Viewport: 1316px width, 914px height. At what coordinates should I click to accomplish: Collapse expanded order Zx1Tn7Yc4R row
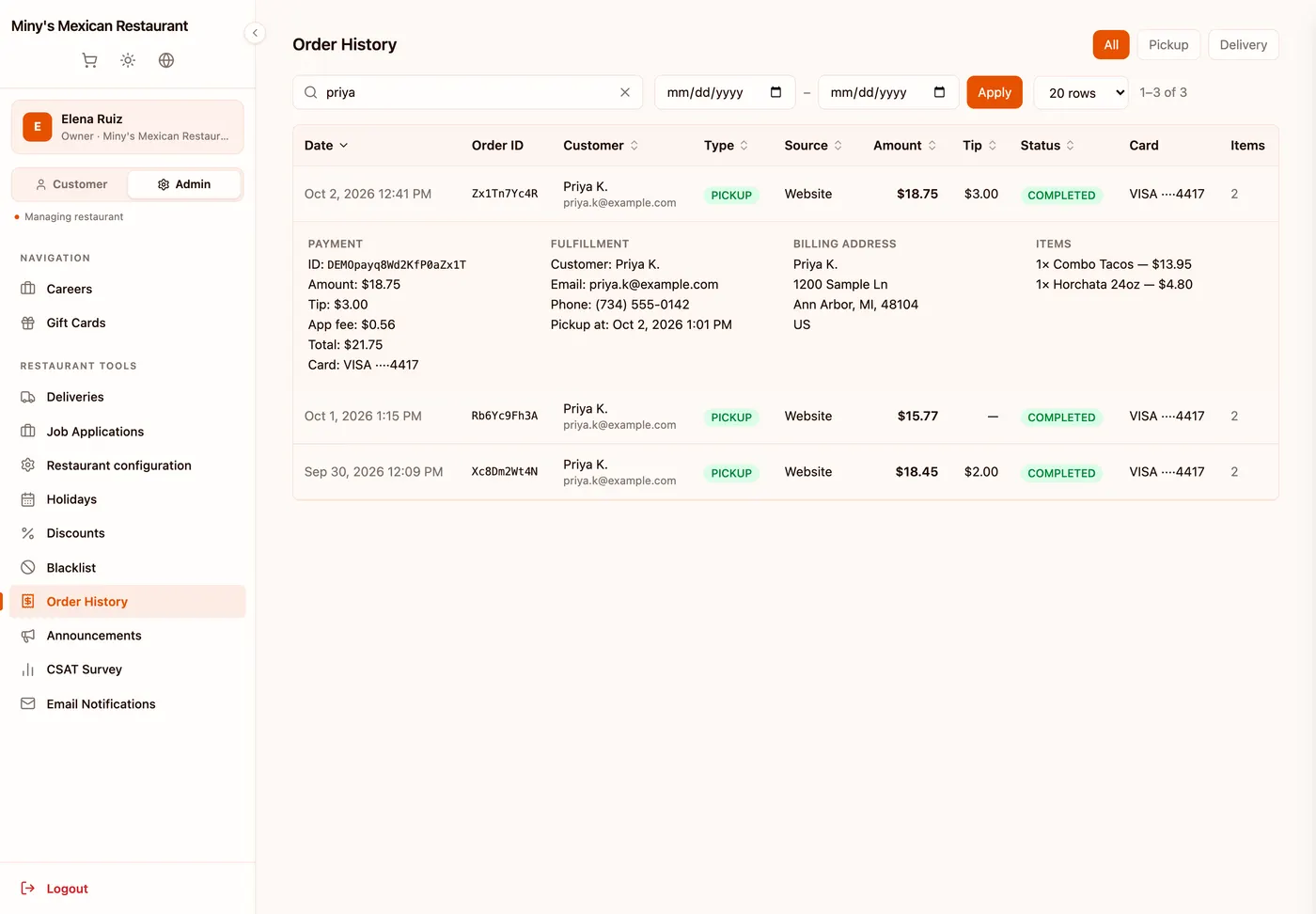coord(786,194)
